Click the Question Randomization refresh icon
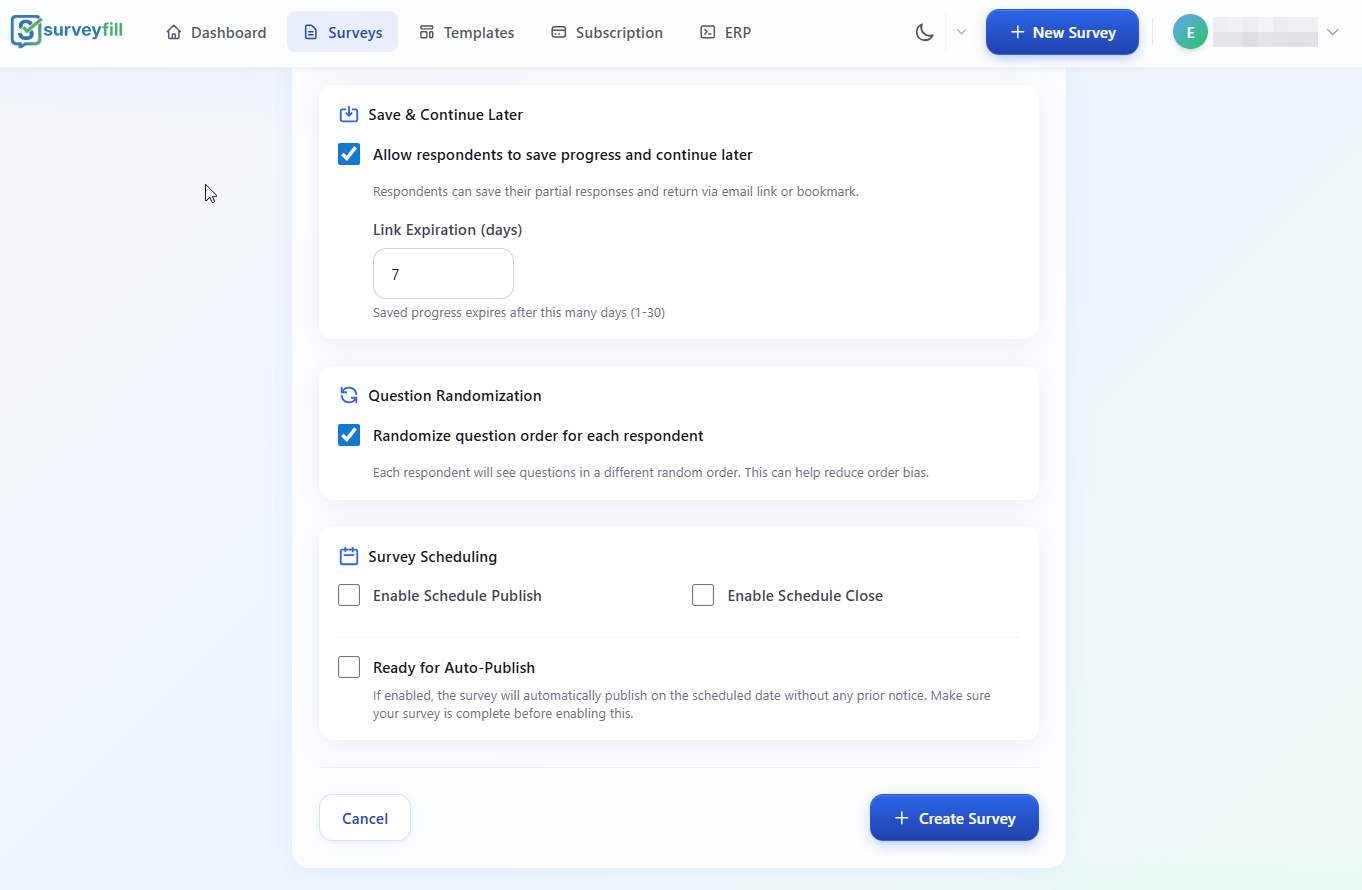 coord(348,395)
